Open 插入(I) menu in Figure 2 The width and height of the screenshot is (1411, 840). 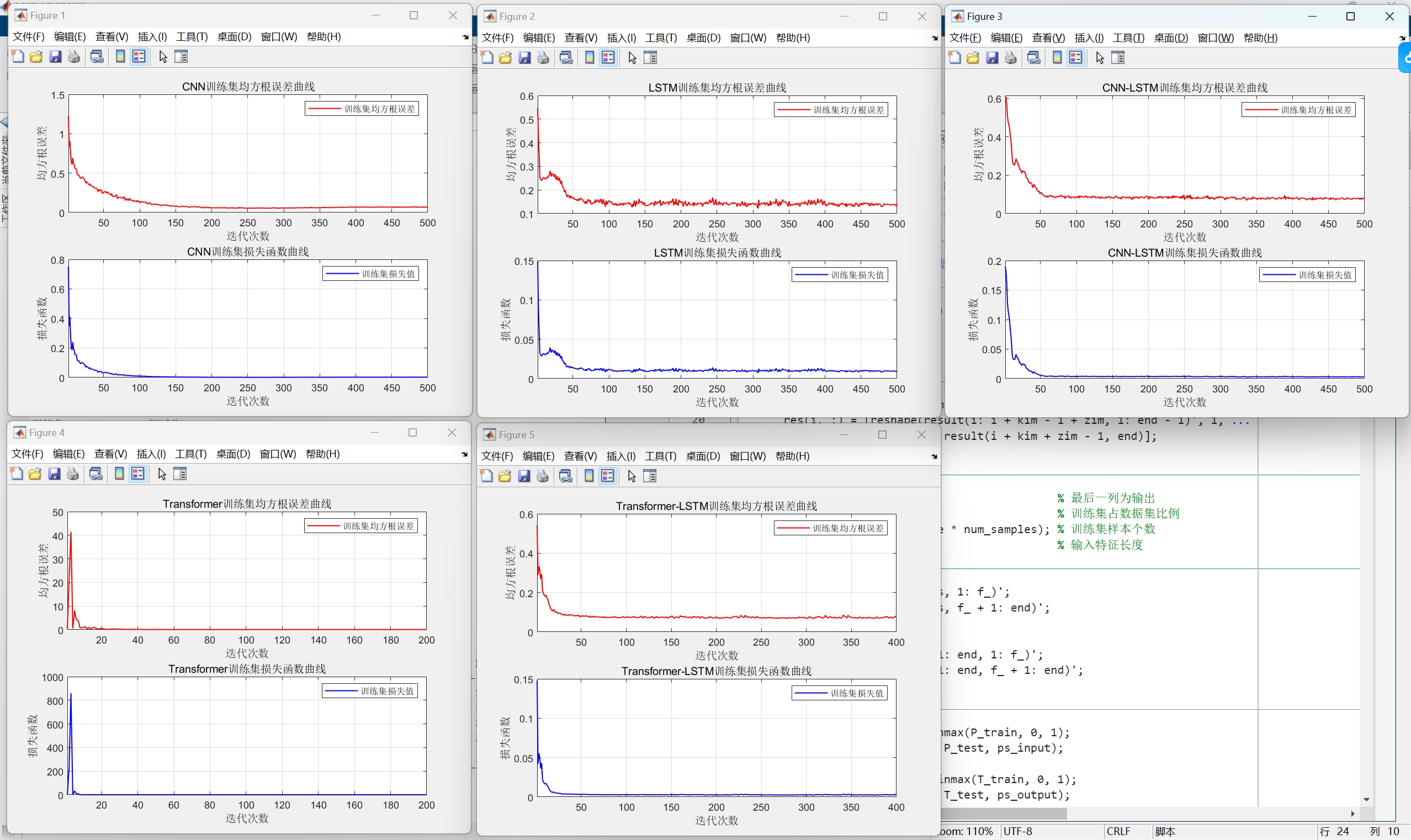coord(622,38)
